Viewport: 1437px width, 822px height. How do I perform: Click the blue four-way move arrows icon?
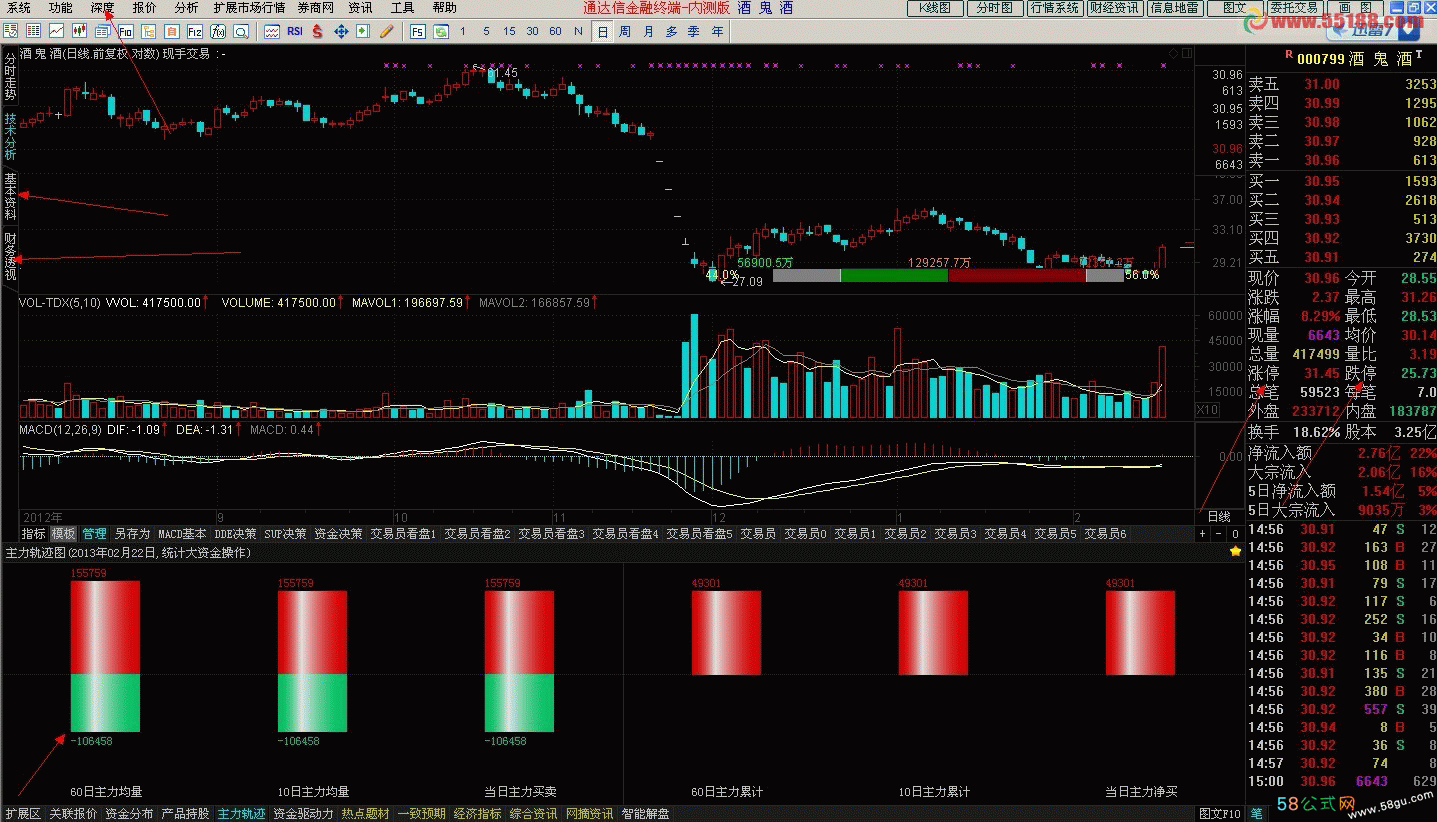coord(341,31)
